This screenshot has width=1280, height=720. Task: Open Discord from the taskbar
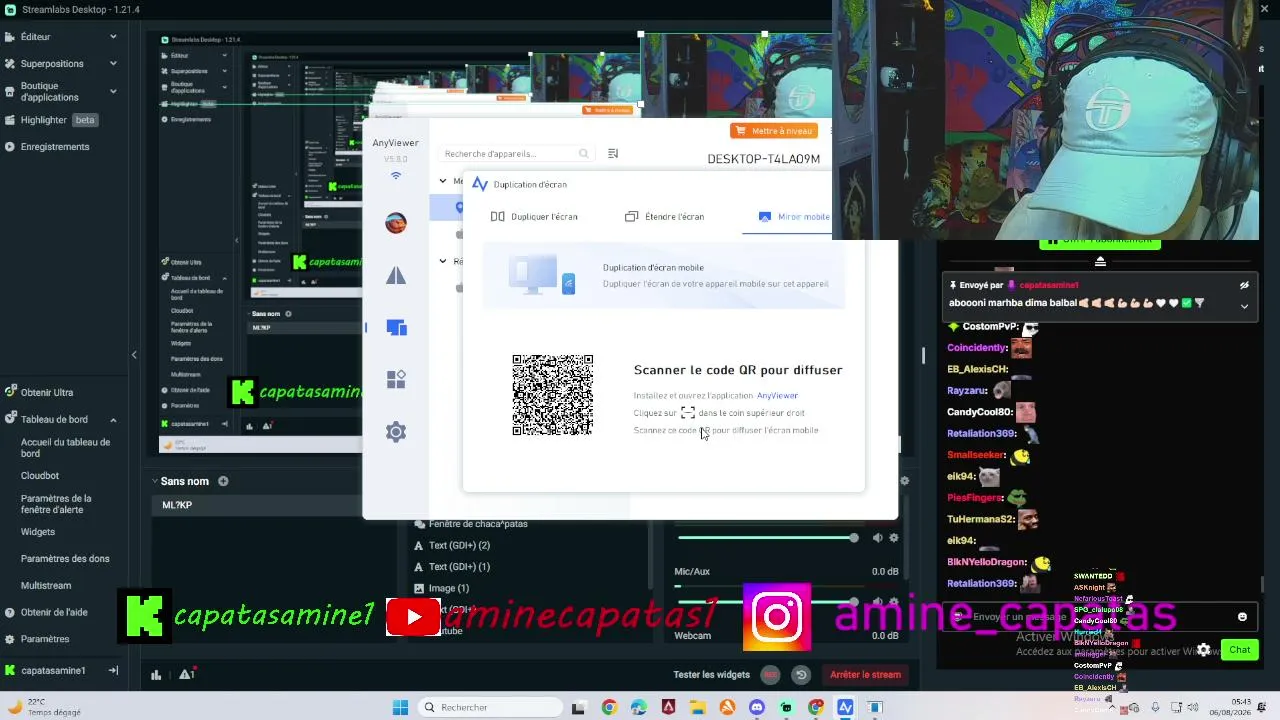(x=757, y=708)
